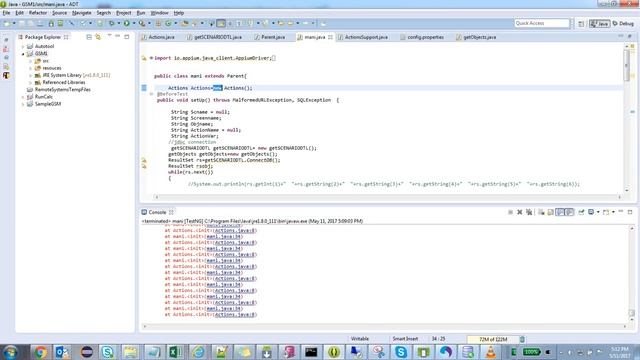Screen dimensions: 640x360
Task: Click the External Tools run icon
Action: (x=142, y=23)
